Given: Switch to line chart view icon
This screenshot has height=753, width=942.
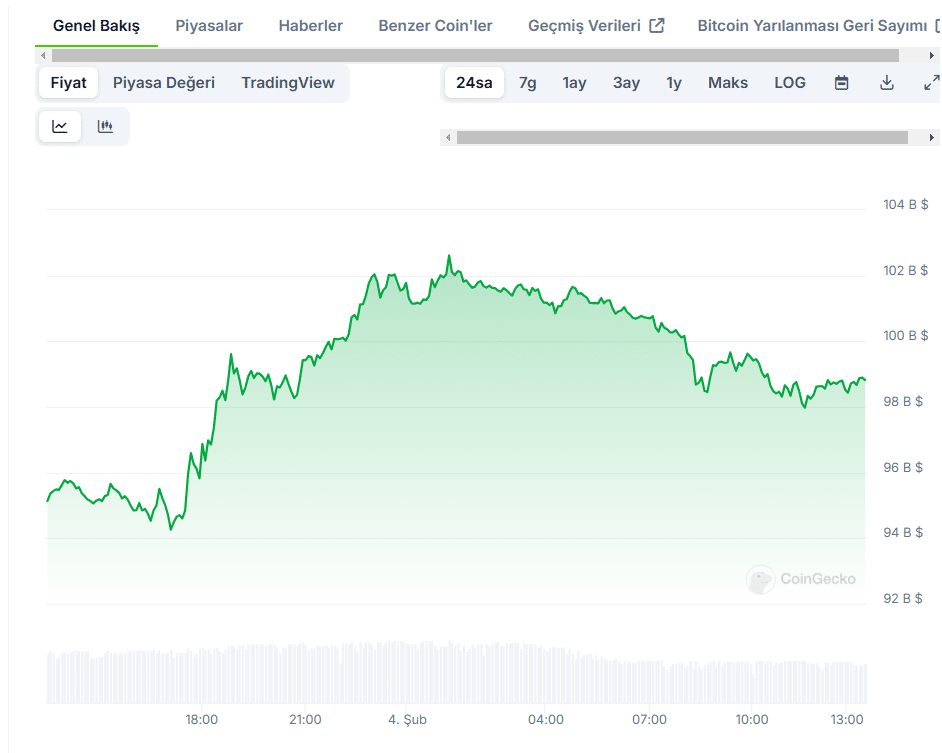Looking at the screenshot, I should 60,127.
